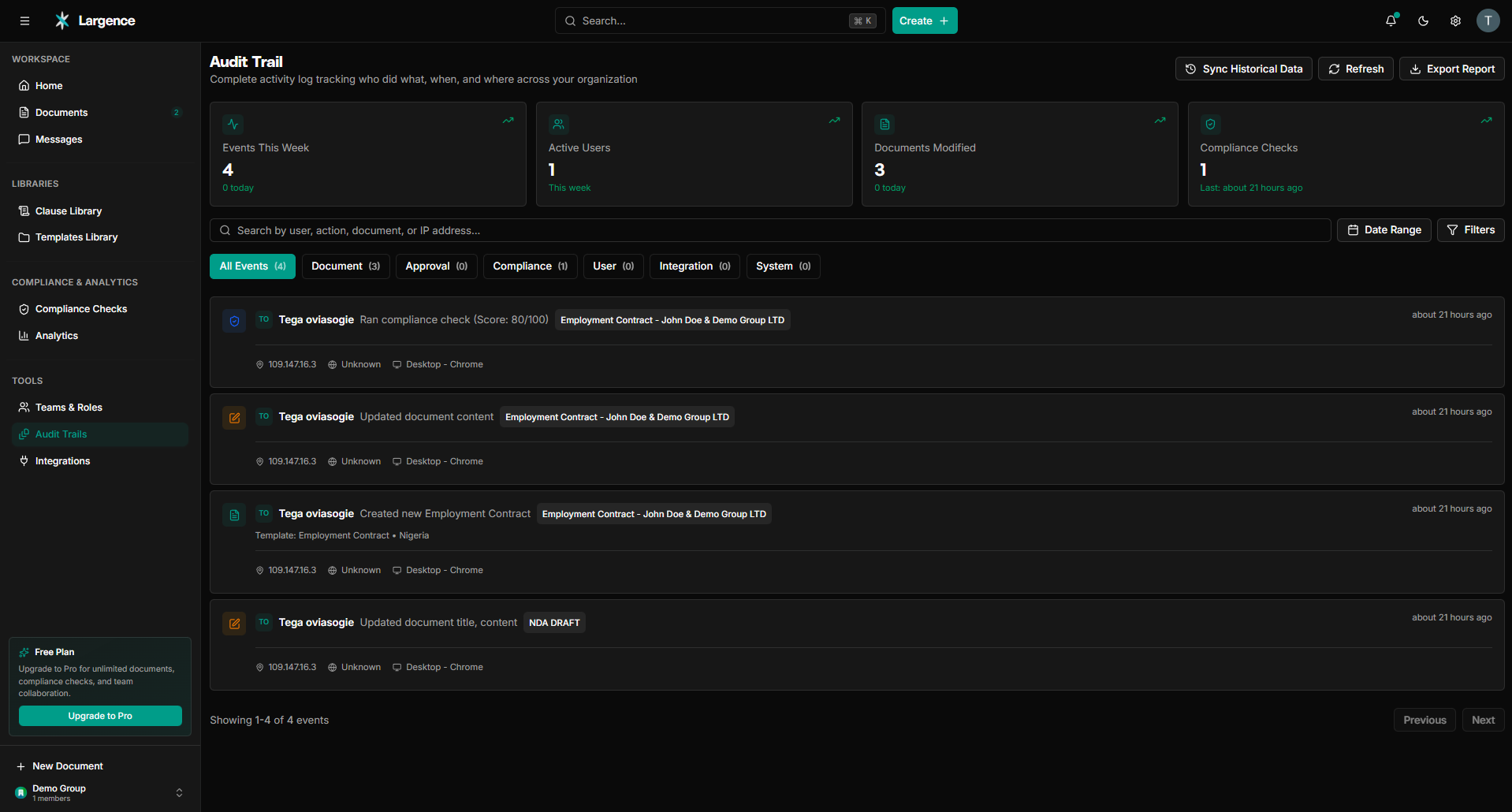The image size is (1512, 812).
Task: Click trend arrow on Events This Week card
Action: click(508, 121)
